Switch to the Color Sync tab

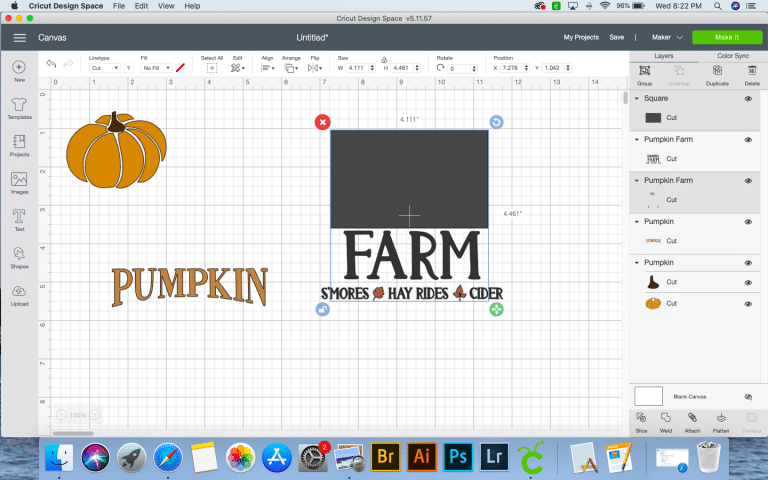pyautogui.click(x=733, y=56)
